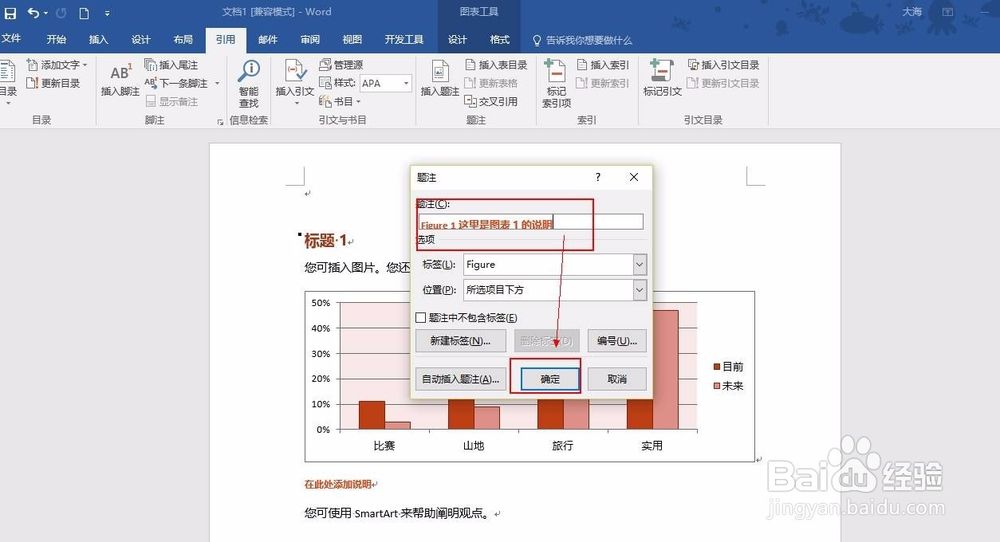Cancel the caption dialog (取消)
This screenshot has width=1000, height=542.
[x=617, y=379]
